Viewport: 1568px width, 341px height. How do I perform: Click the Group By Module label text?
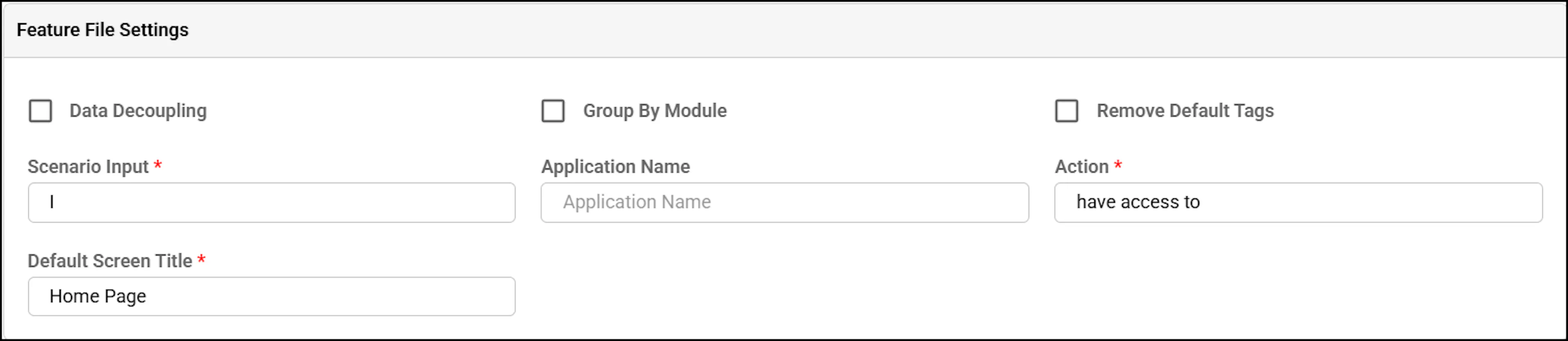655,111
